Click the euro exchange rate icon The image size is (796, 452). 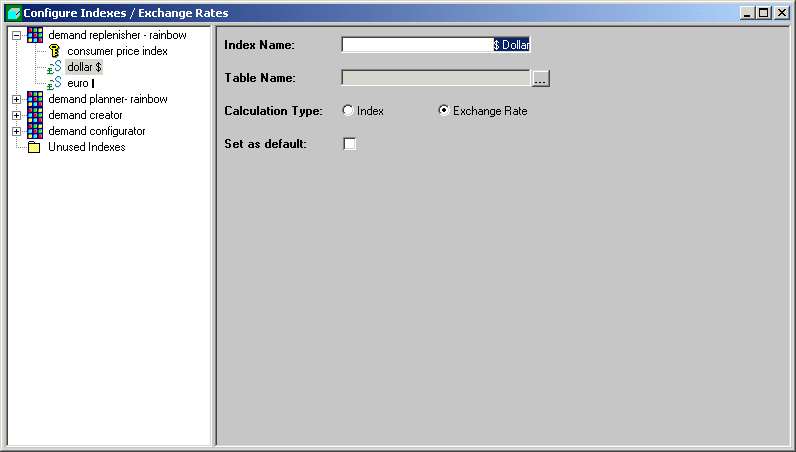pos(54,83)
